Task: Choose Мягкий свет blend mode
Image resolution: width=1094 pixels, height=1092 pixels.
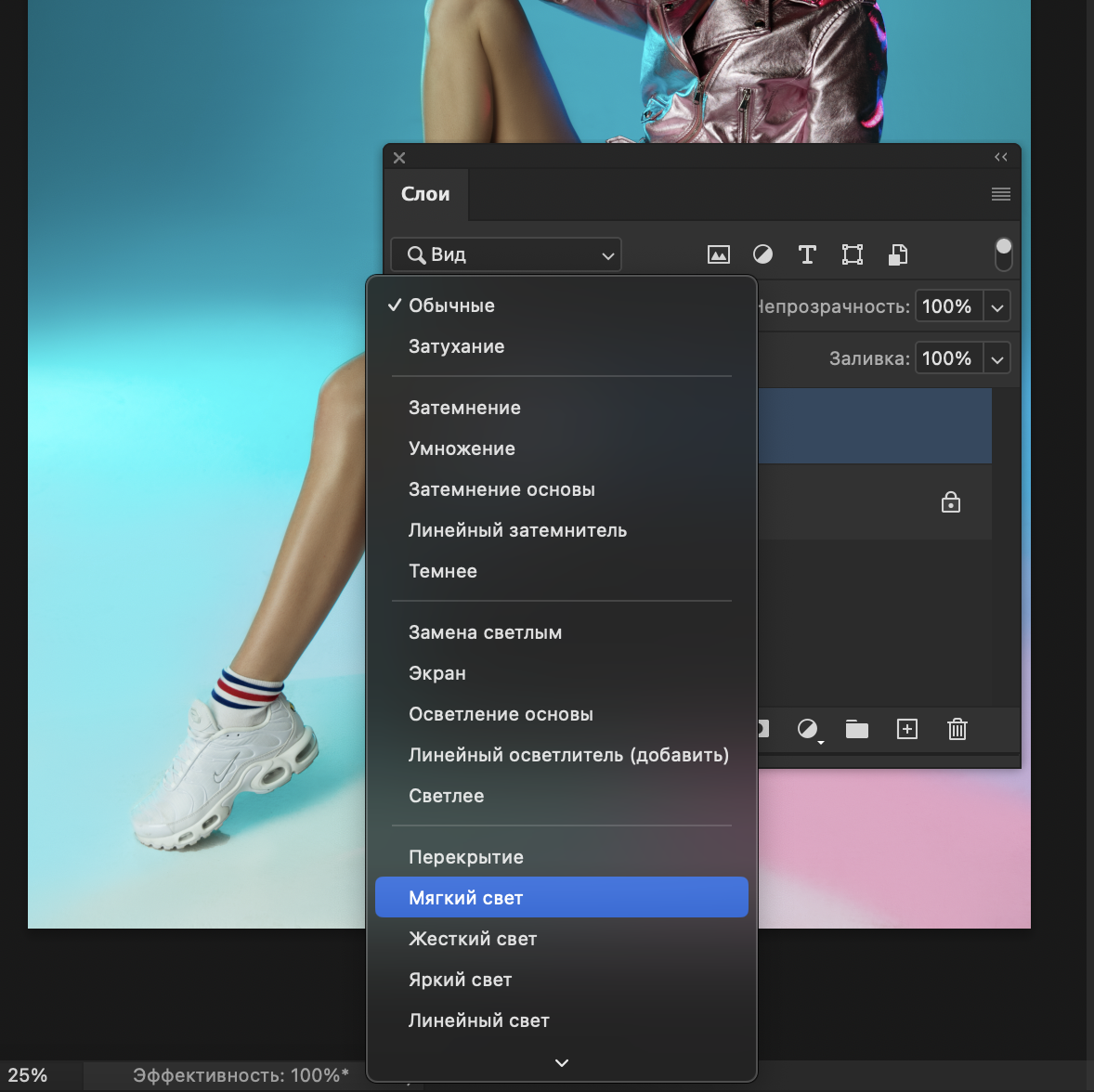Action: click(562, 897)
